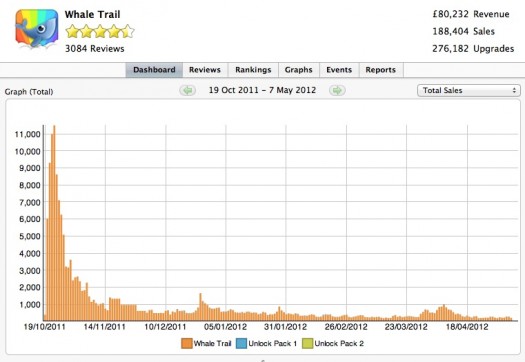Switch to the Dashboard tab

tap(154, 70)
